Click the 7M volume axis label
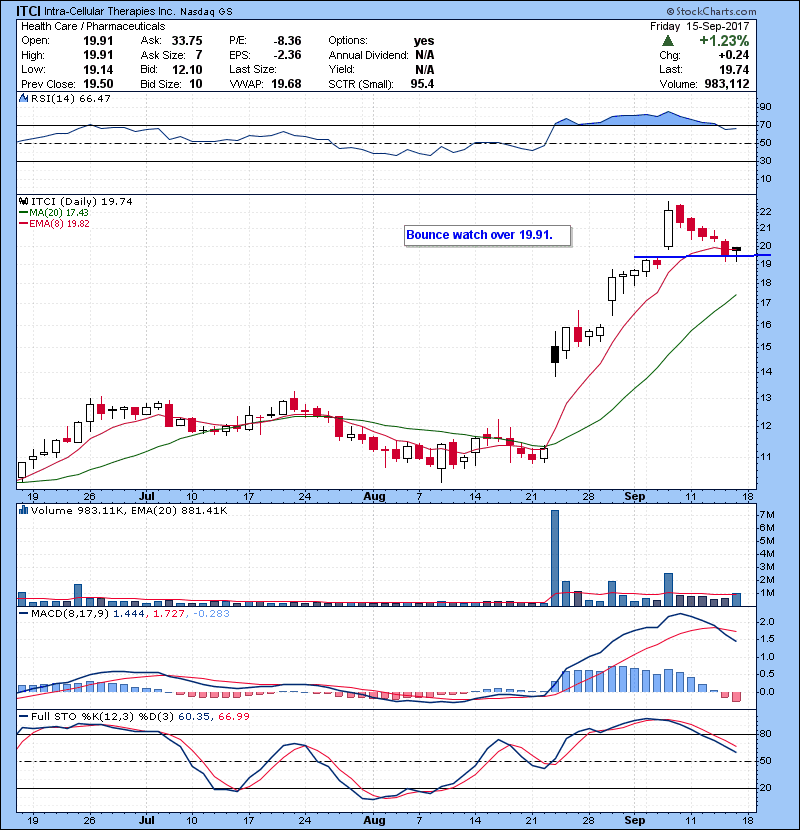The height and width of the screenshot is (830, 800). coord(767,515)
